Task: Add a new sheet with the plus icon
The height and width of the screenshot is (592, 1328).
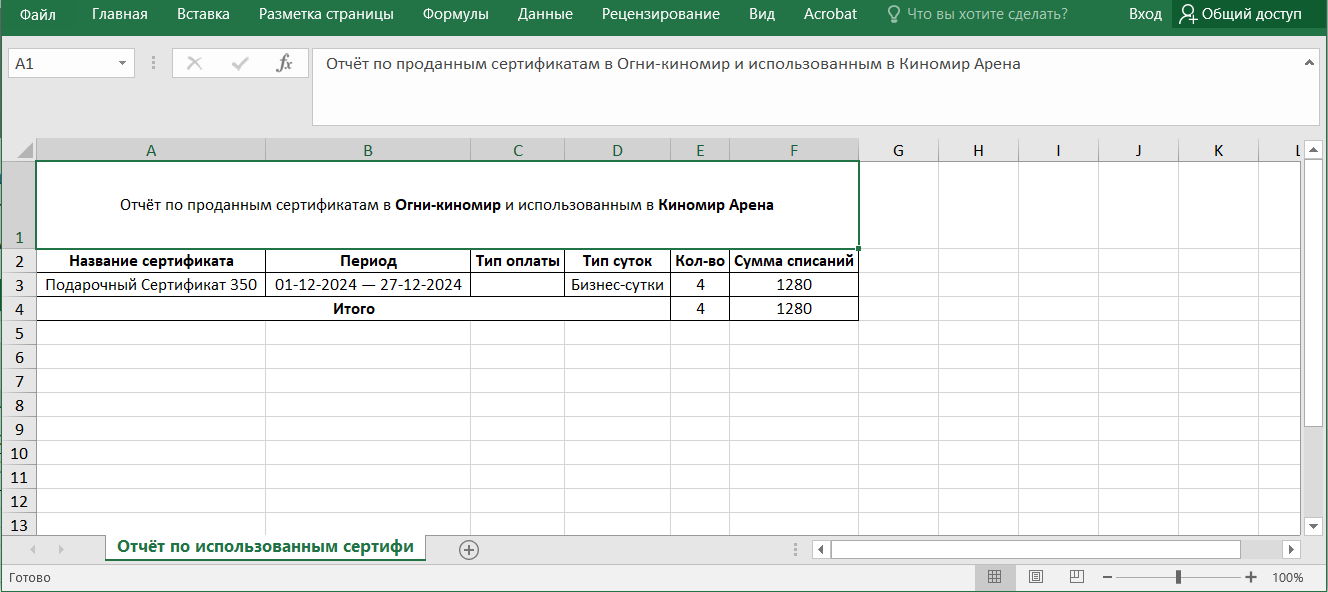Action: (x=469, y=549)
